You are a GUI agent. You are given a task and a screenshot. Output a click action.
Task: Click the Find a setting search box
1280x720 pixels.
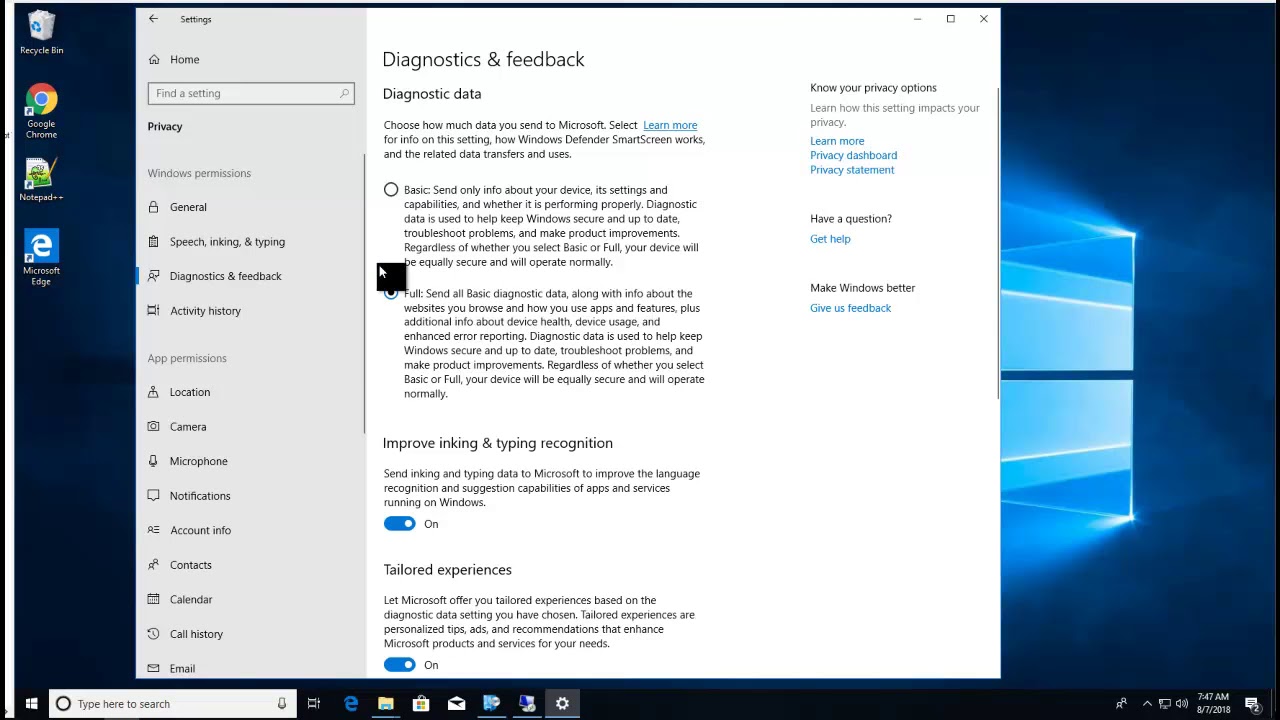[251, 93]
